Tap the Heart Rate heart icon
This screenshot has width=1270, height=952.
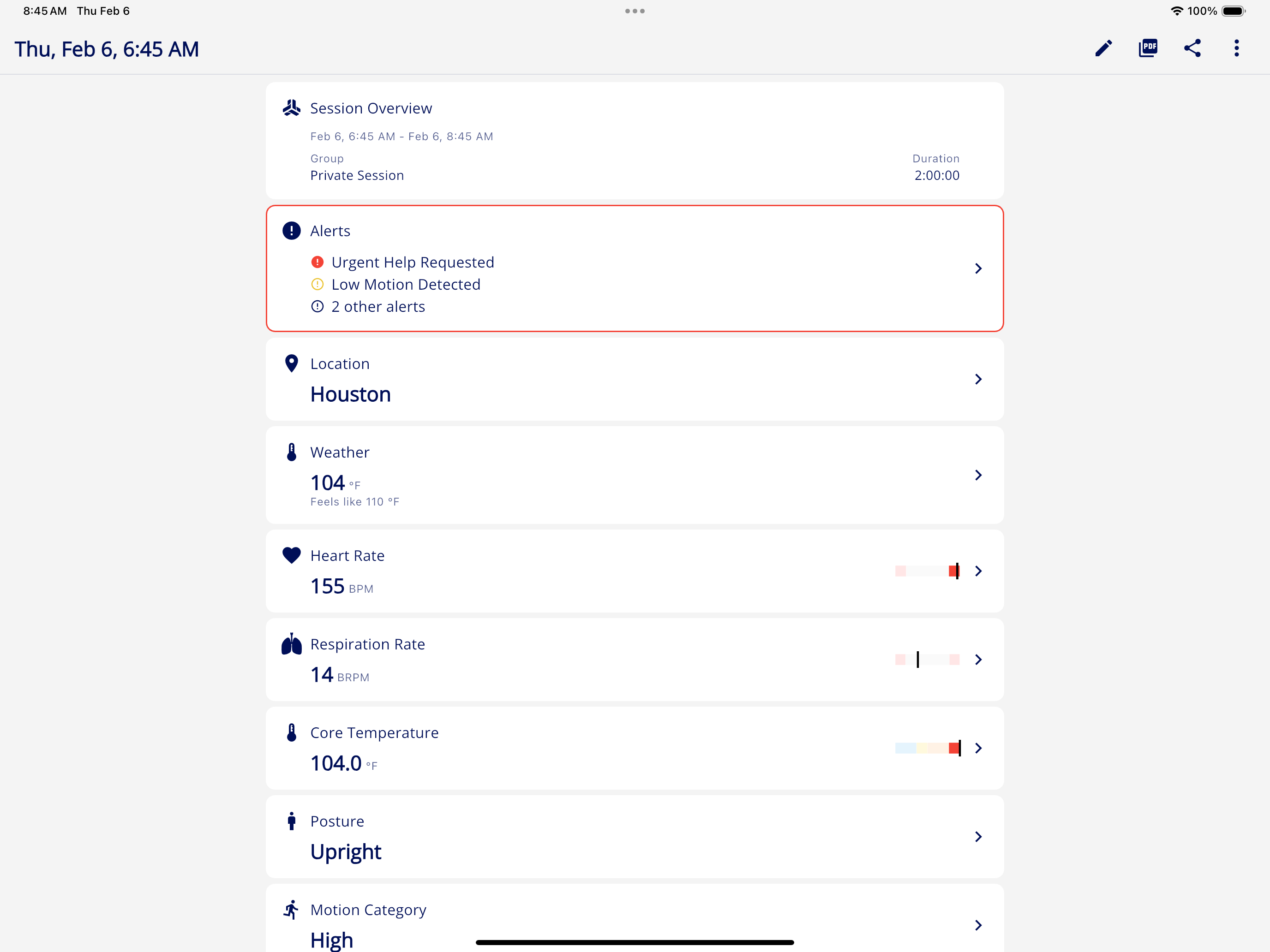tap(292, 555)
